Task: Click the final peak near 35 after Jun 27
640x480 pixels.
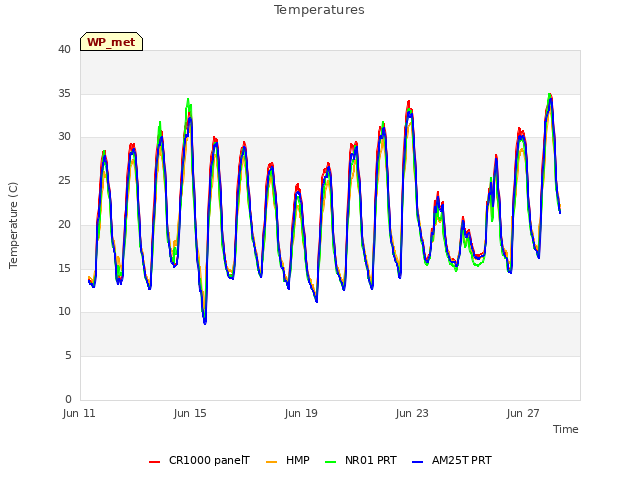Action: click(x=550, y=96)
